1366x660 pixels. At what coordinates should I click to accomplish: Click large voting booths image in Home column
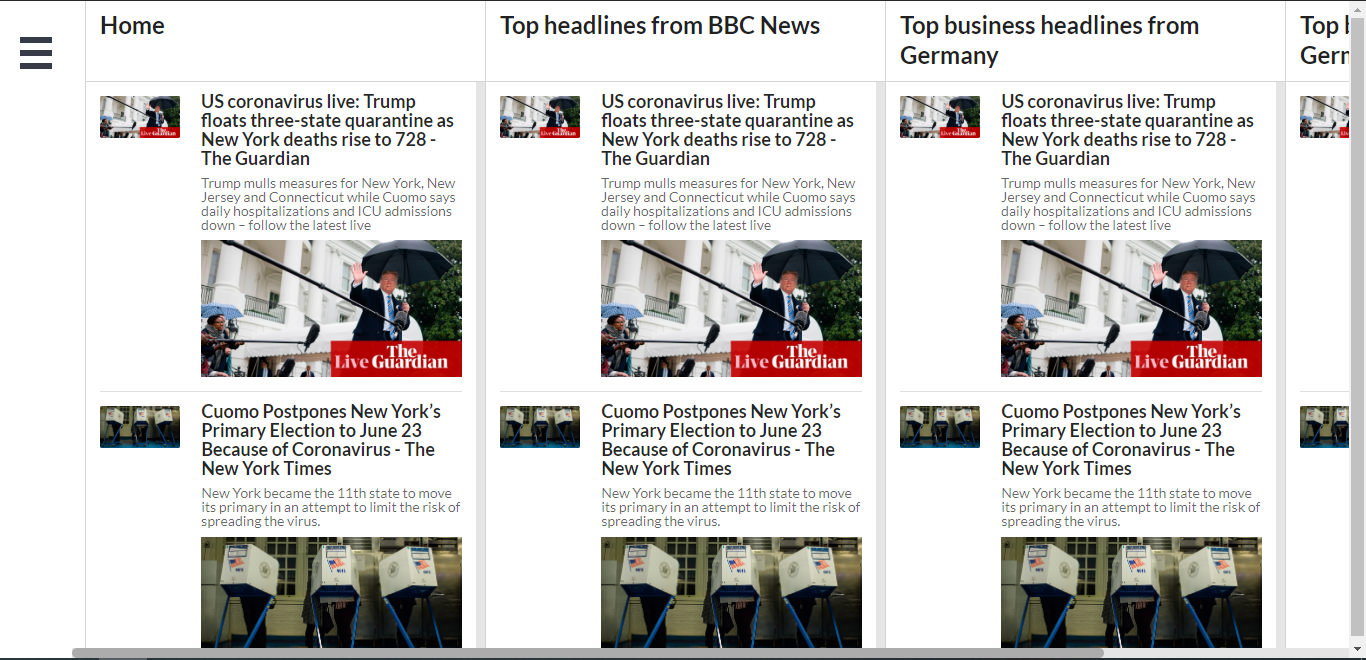pyautogui.click(x=331, y=592)
